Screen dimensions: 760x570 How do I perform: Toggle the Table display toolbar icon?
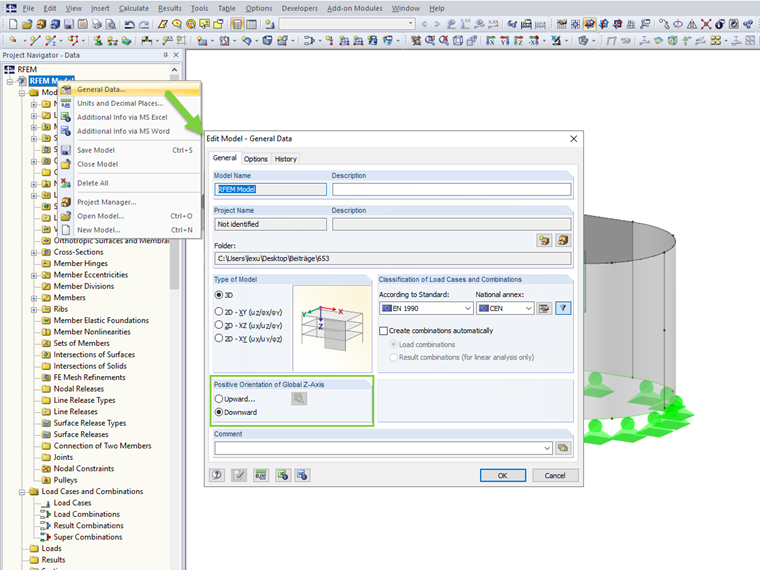point(251,24)
